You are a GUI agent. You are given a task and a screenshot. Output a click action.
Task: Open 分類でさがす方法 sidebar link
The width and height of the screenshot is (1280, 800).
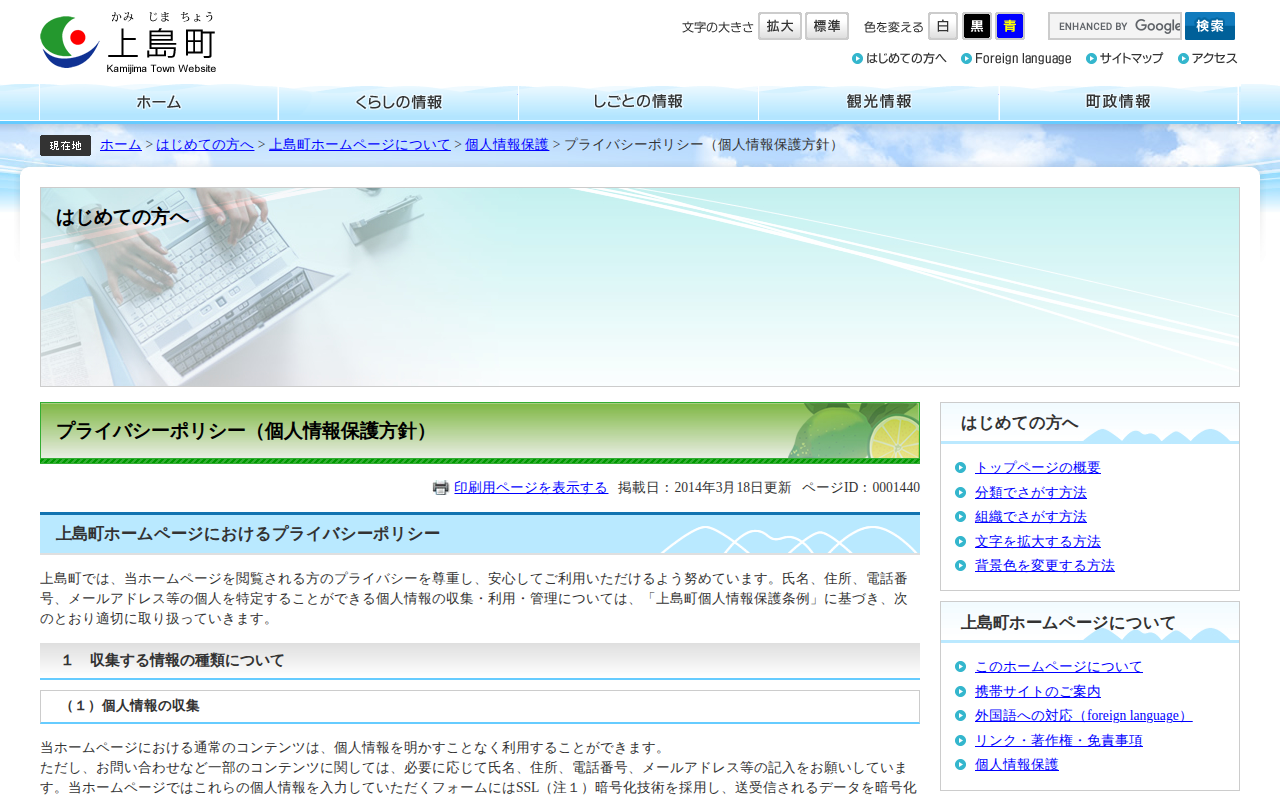tap(1031, 492)
